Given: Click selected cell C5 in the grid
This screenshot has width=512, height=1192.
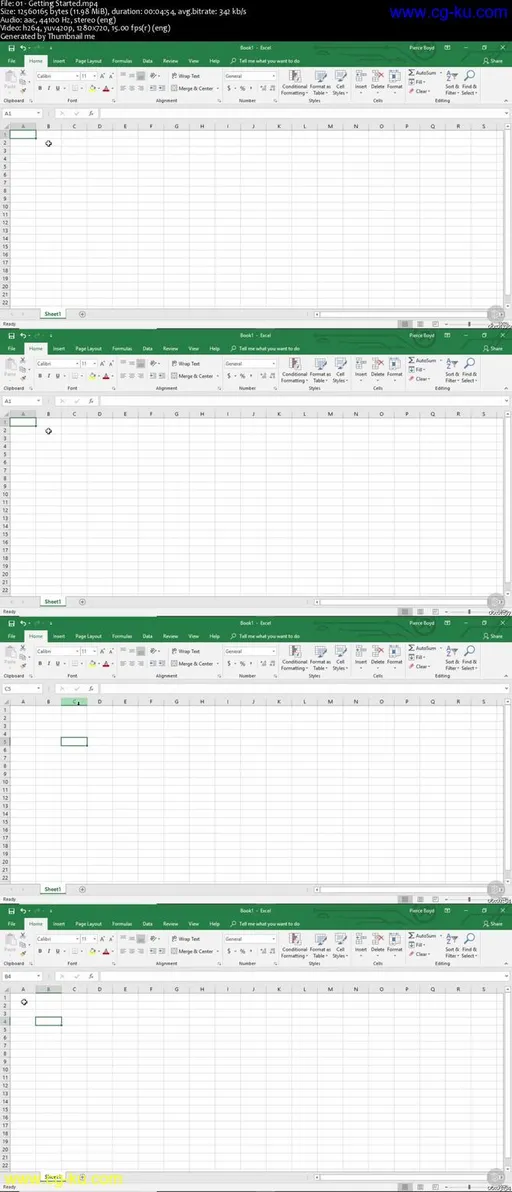Looking at the screenshot, I should click(74, 741).
